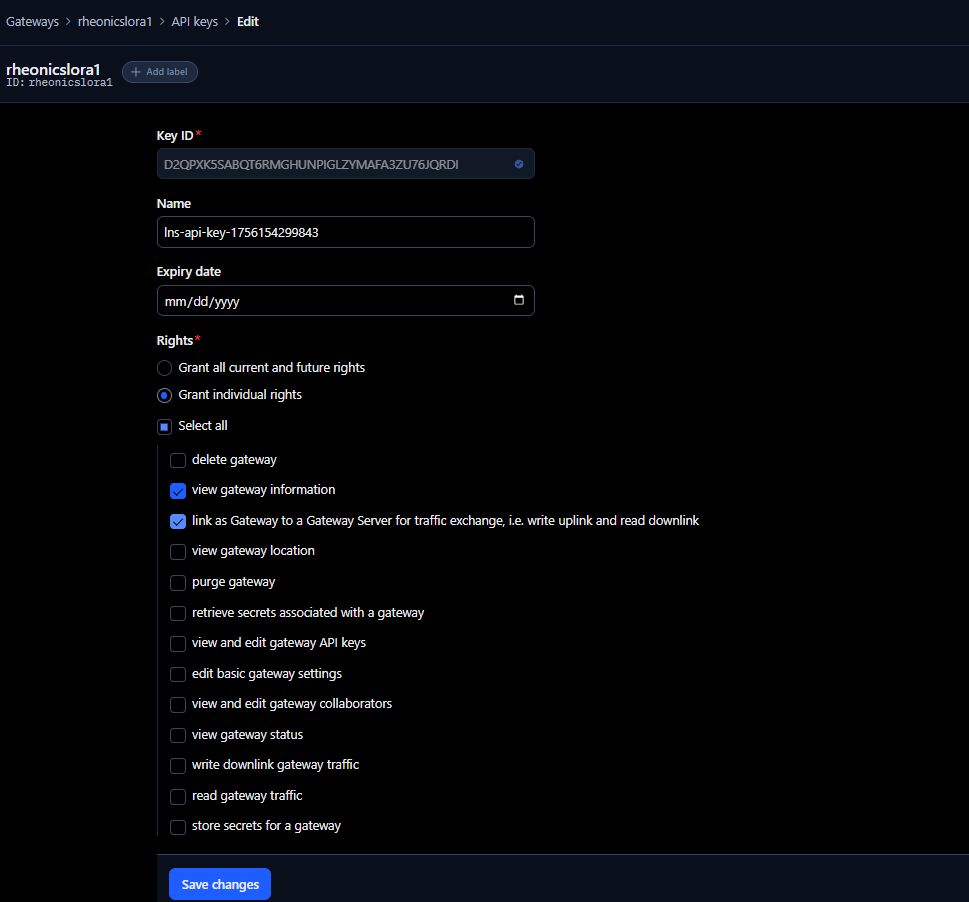The height and width of the screenshot is (902, 969).
Task: Open the calendar picker icon in Expiry date
Action: (x=518, y=300)
